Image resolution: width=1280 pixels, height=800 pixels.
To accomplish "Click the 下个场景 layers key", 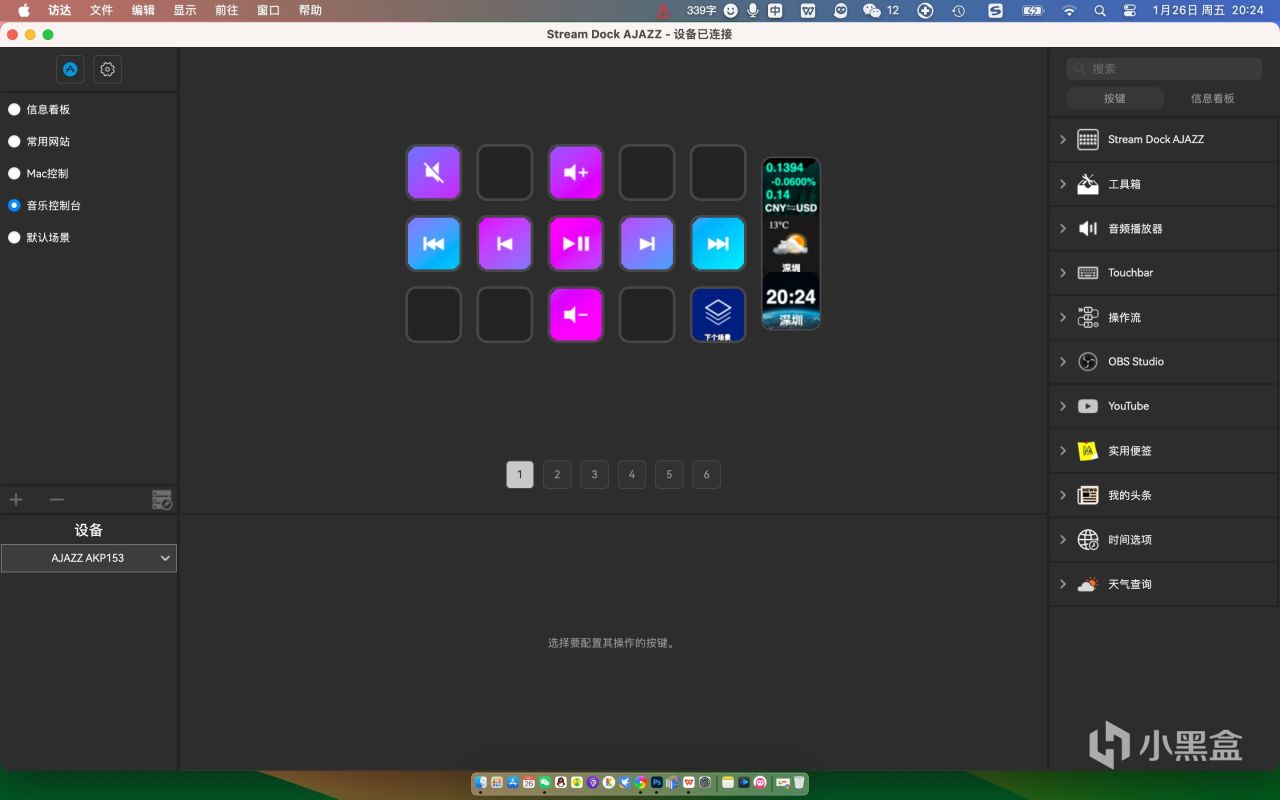I will [x=718, y=314].
